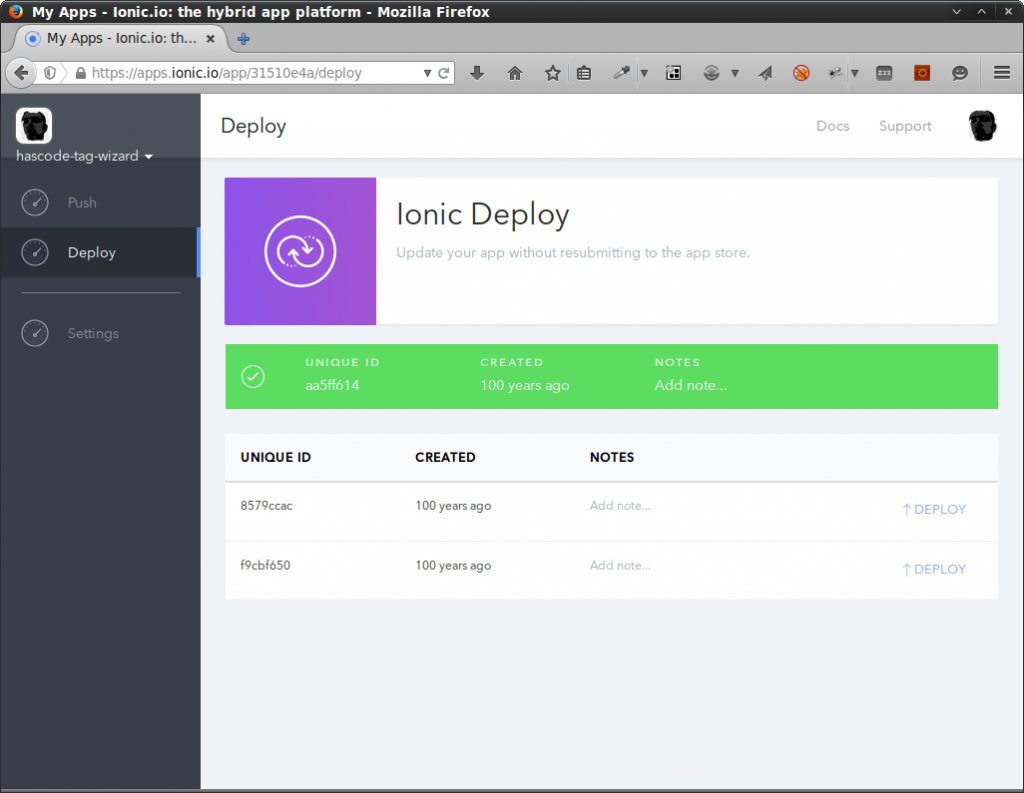The width and height of the screenshot is (1024, 793).
Task: Open the eyedropper extension dropdown arrow
Action: pyautogui.click(x=643, y=72)
